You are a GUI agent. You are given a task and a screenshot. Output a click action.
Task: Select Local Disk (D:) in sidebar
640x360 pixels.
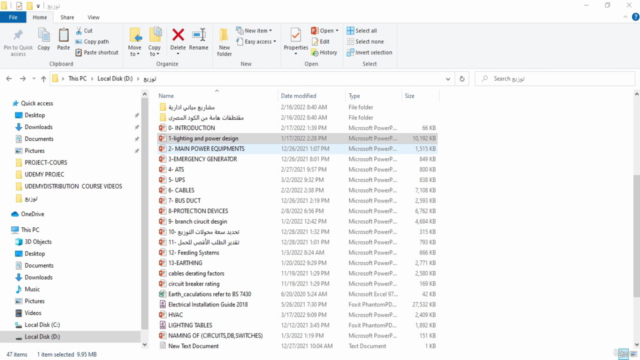click(x=42, y=337)
